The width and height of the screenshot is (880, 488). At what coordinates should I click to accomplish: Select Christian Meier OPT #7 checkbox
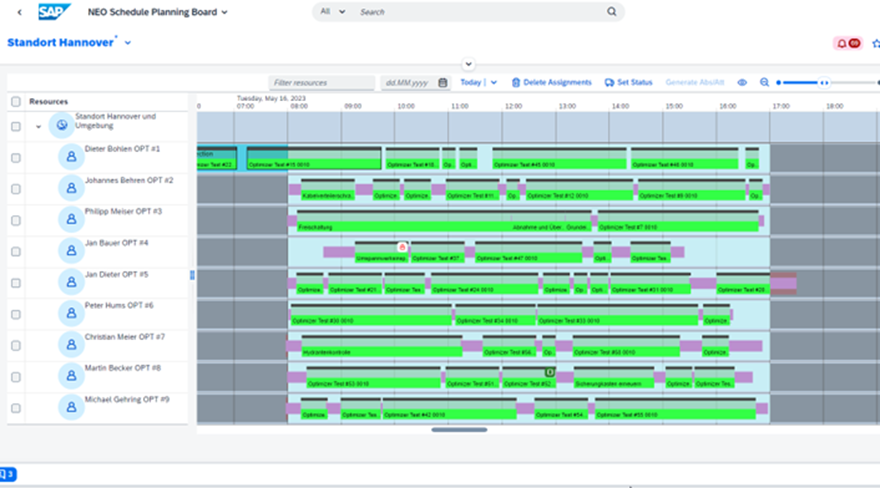tap(16, 346)
